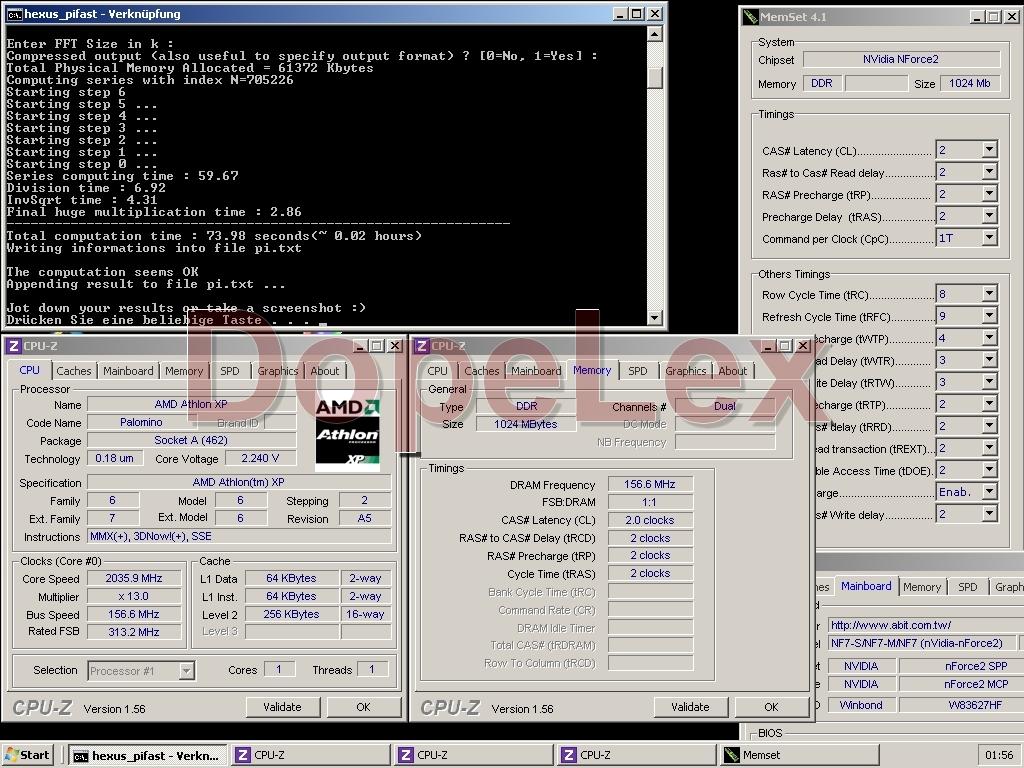Click the AMD Athlon XP logo image
The width and height of the screenshot is (1024, 768).
(347, 432)
